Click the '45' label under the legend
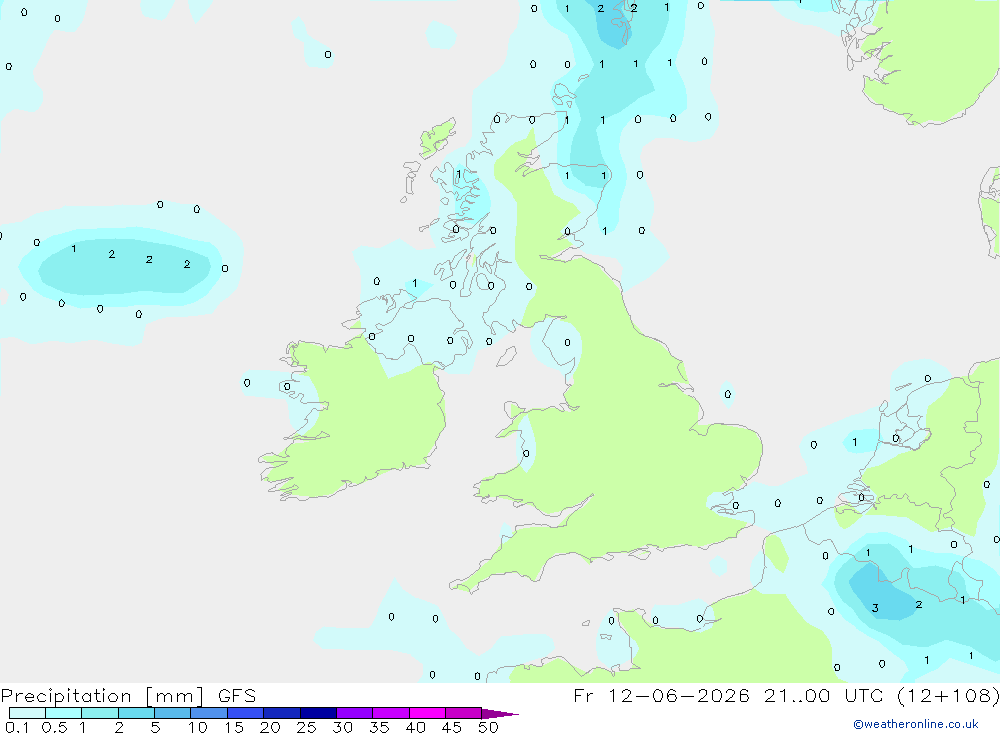This screenshot has width=1000, height=733. coord(452,727)
